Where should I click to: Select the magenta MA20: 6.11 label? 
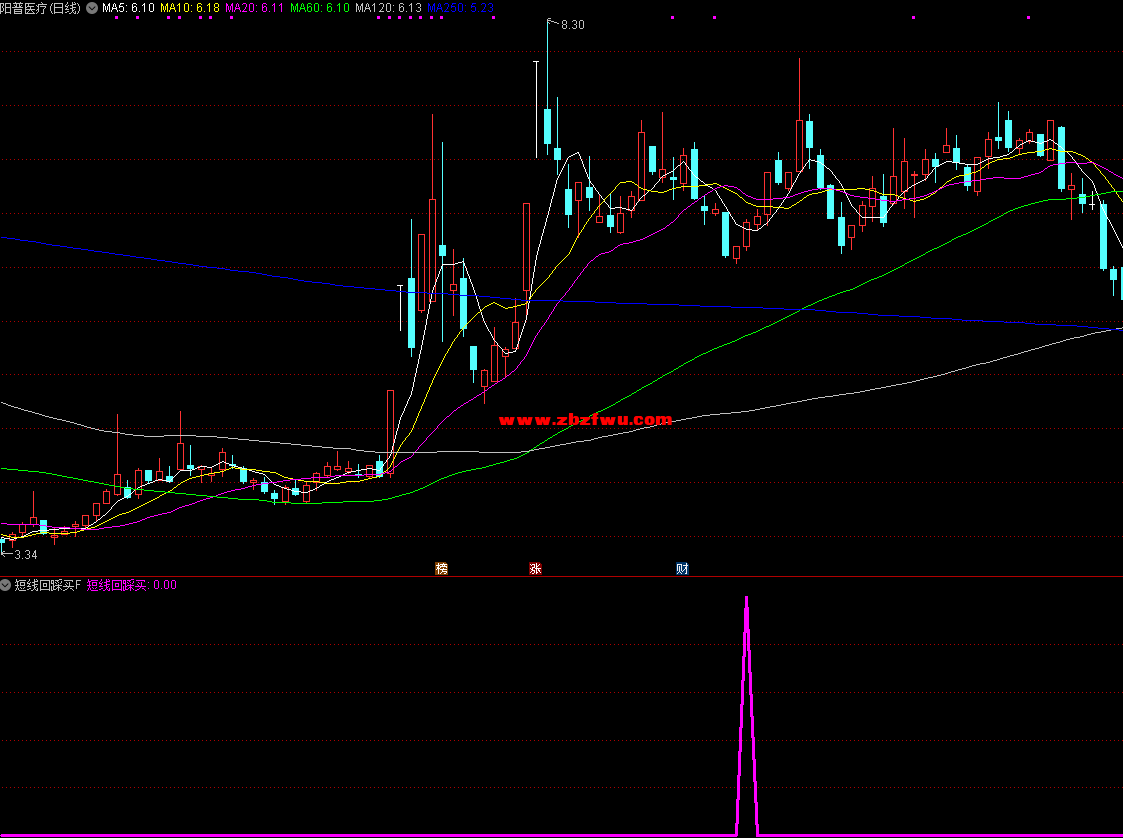pyautogui.click(x=254, y=8)
